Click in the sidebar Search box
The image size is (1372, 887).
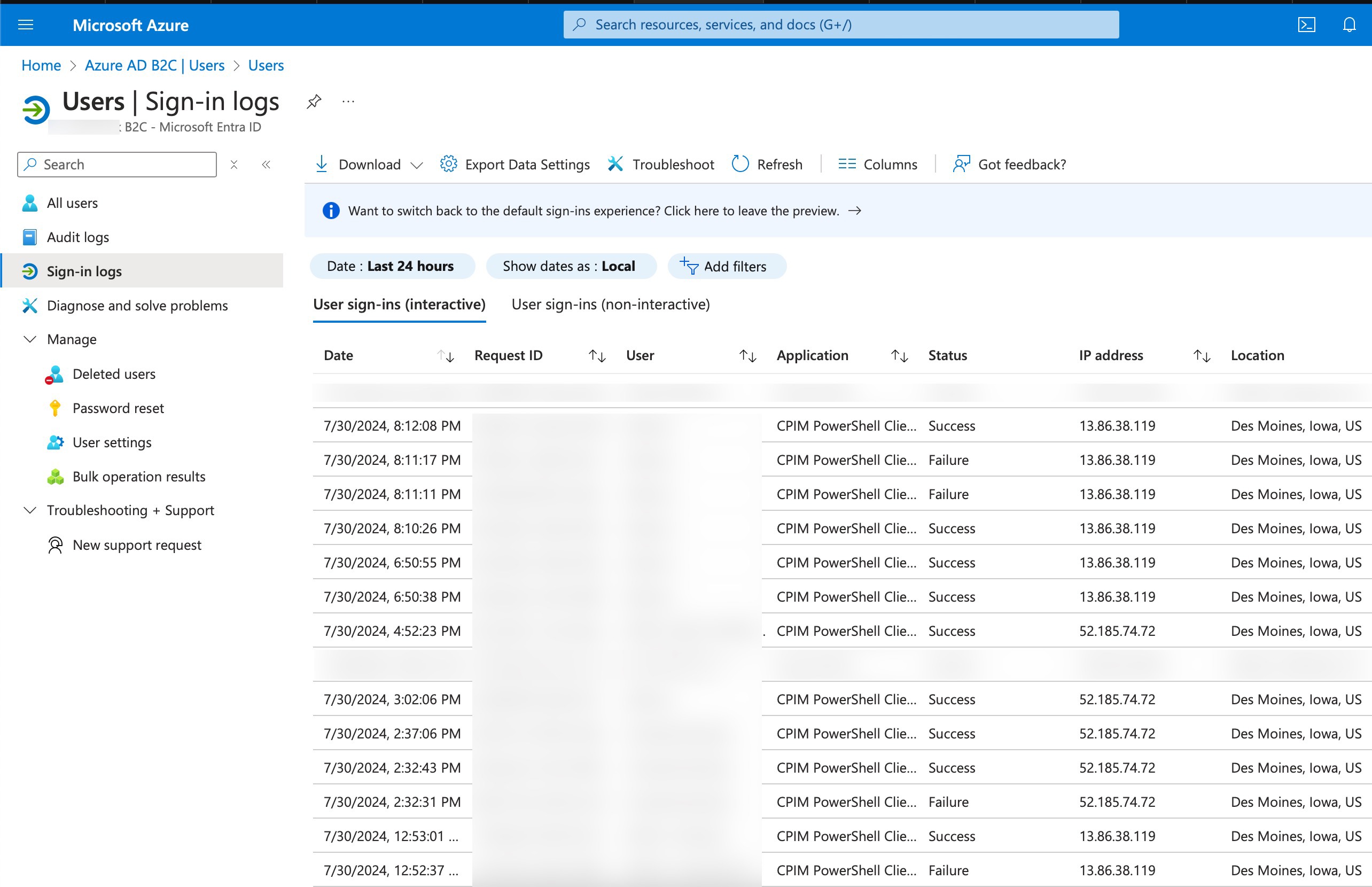point(118,165)
